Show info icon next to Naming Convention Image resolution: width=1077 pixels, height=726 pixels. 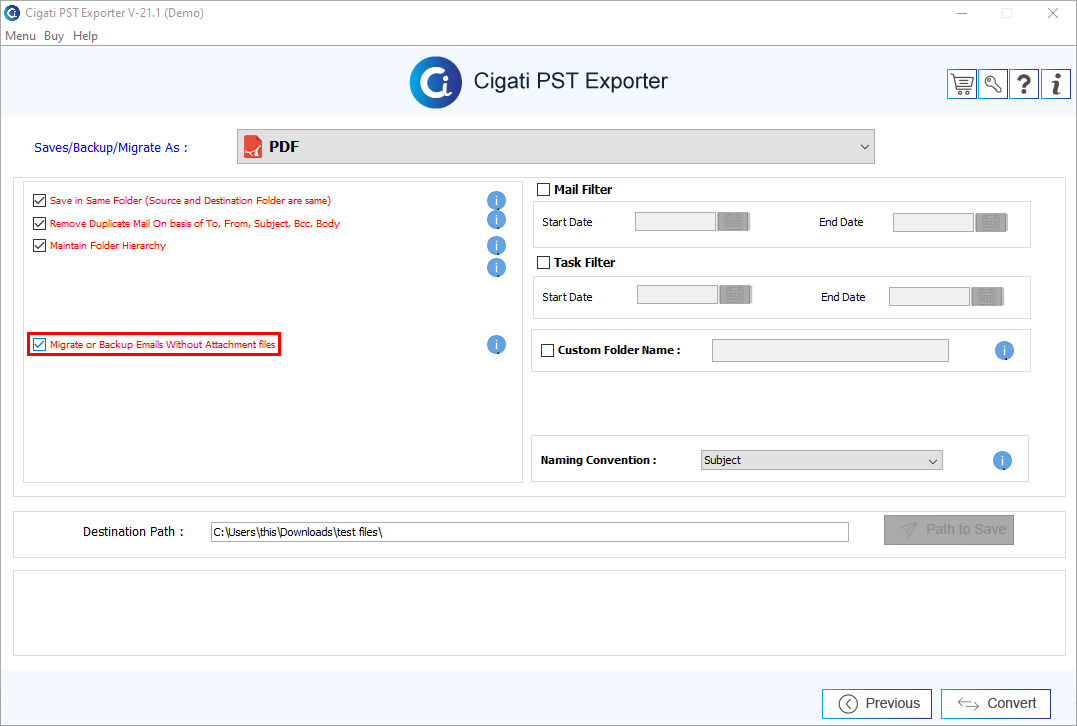coord(1002,461)
